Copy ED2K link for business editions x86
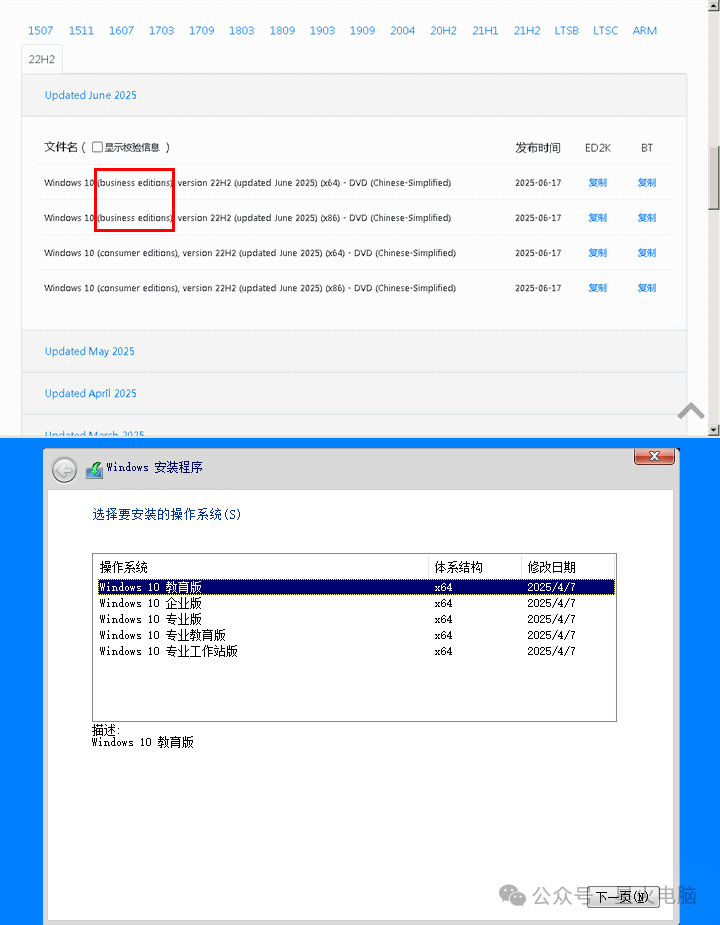Image resolution: width=720 pixels, height=925 pixels. [597, 218]
